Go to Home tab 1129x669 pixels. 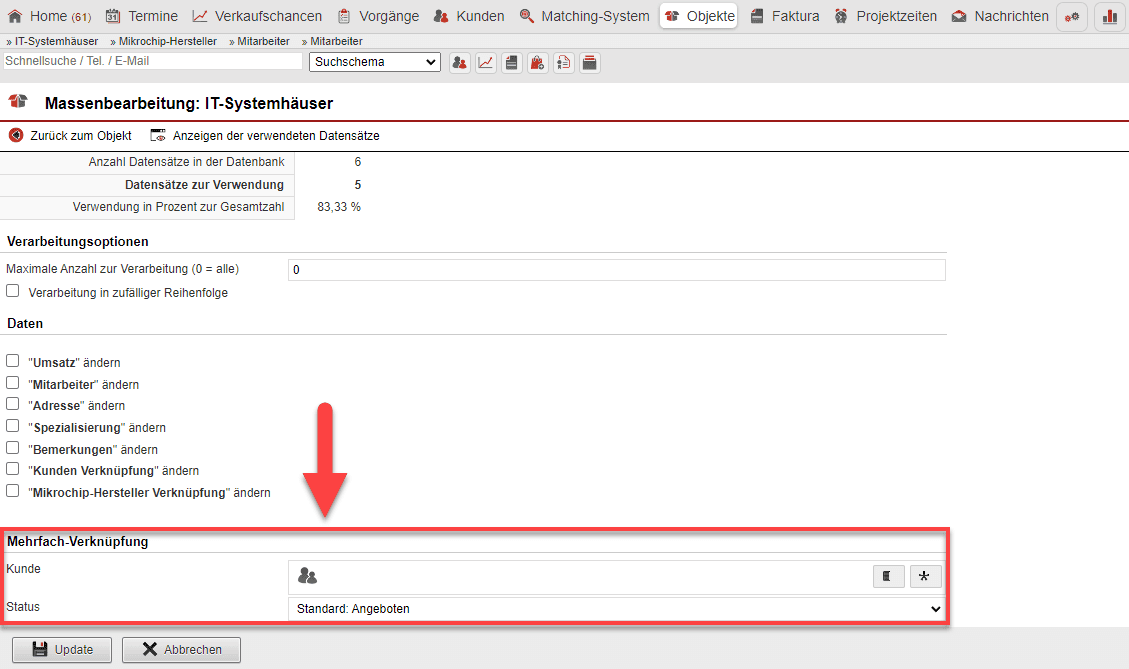click(x=49, y=16)
